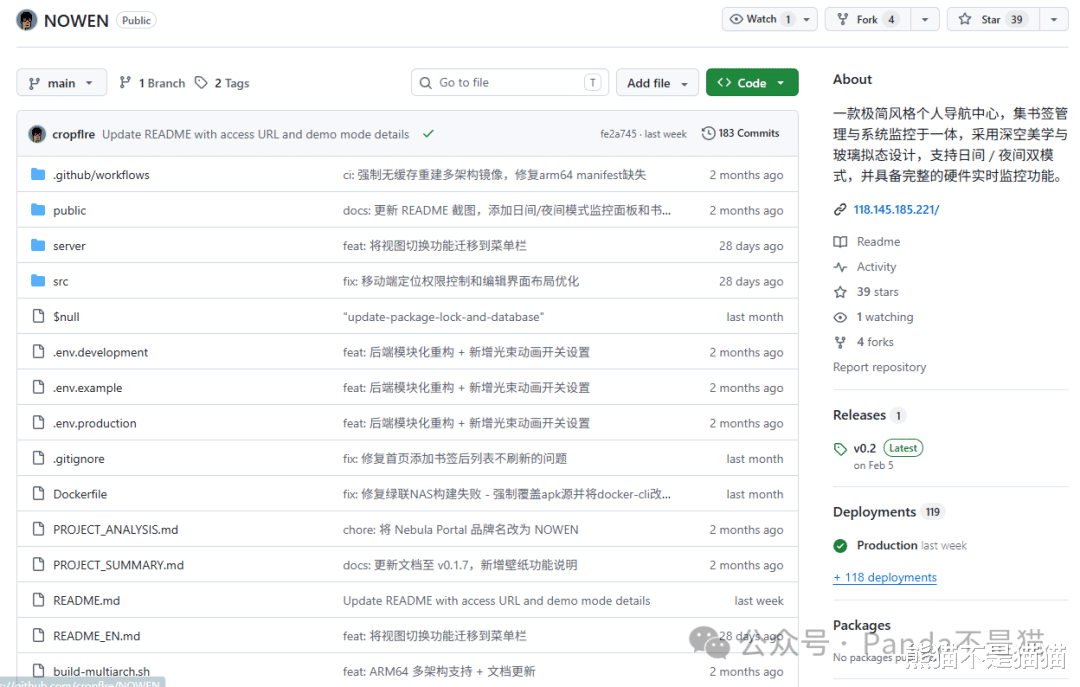Viewport: 1080px width, 687px height.
Task: Click the link icon beside 118.145.185.221
Action: (840, 209)
